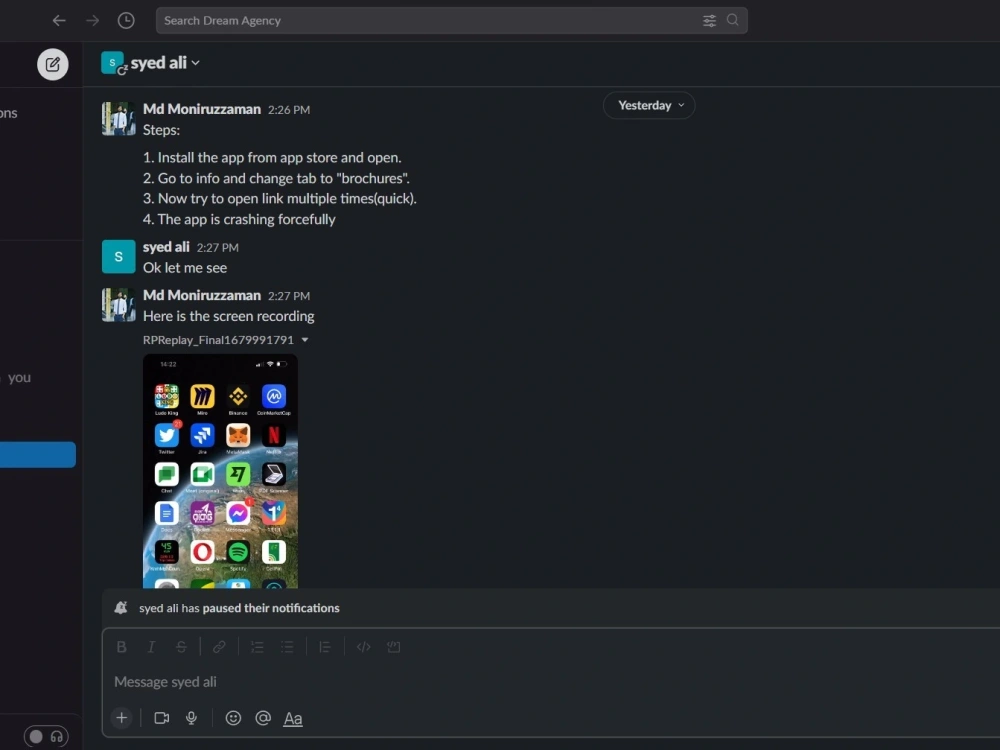Image resolution: width=1000 pixels, height=750 pixels.
Task: Record an audio clip with the microphone icon
Action: [x=191, y=718]
